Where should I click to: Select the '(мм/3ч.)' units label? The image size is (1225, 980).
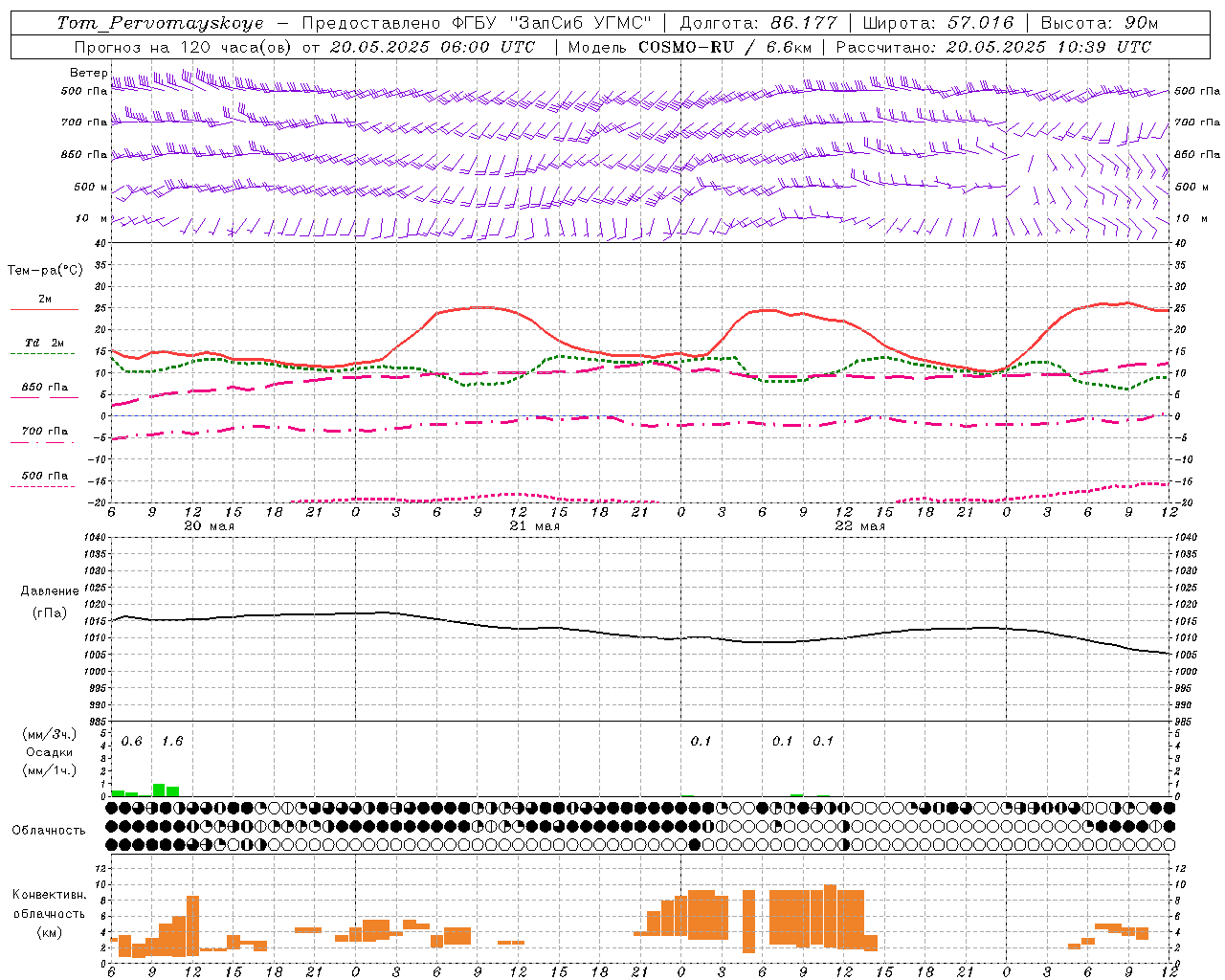coord(50,734)
